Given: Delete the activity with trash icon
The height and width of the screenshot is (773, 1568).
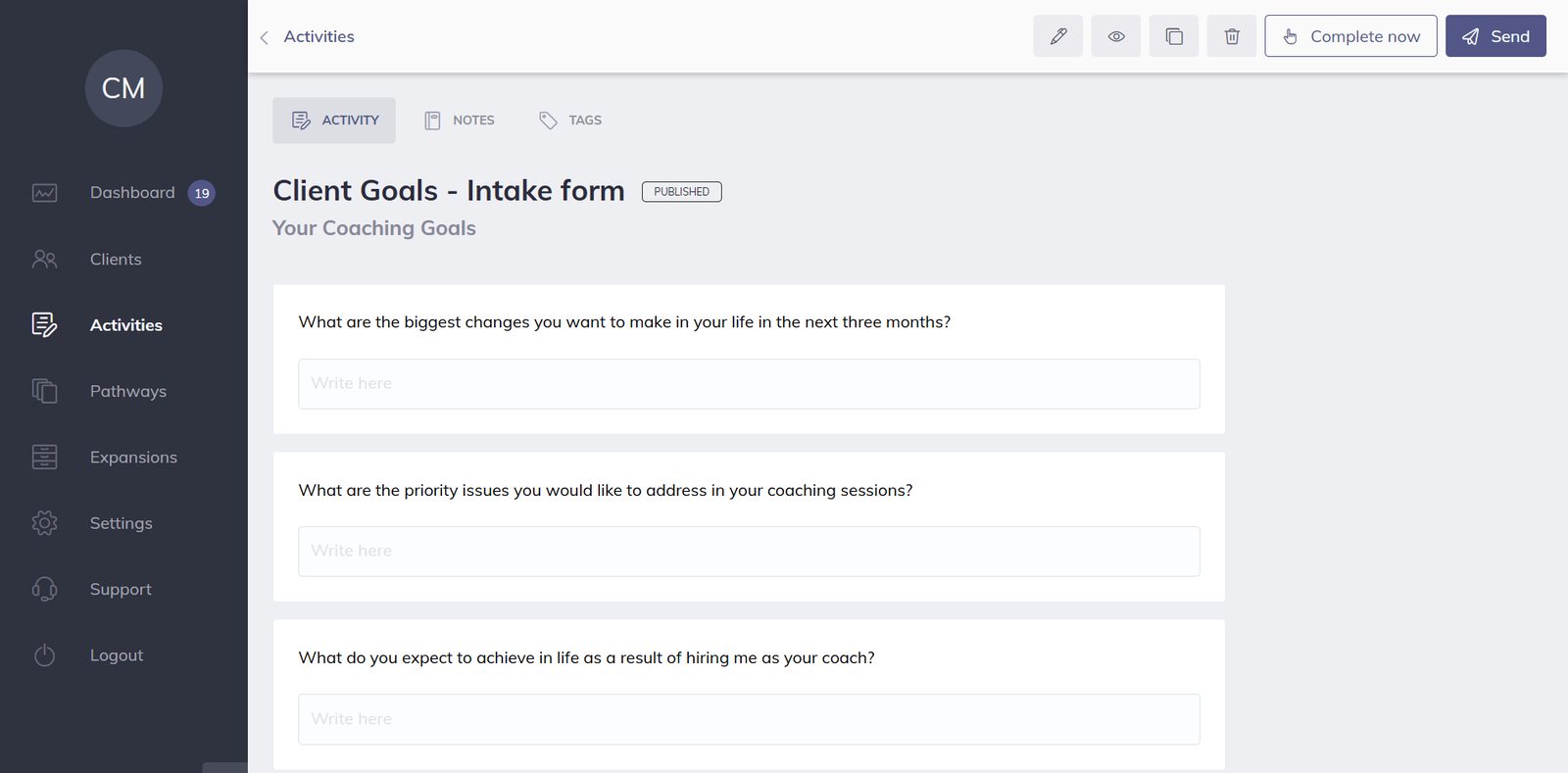Looking at the screenshot, I should pos(1231,36).
